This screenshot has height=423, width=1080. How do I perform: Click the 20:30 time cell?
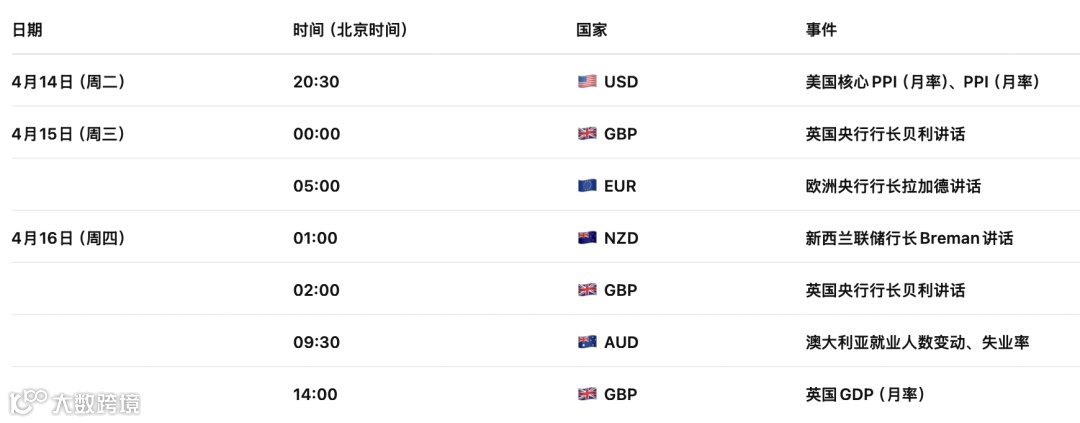tap(316, 82)
